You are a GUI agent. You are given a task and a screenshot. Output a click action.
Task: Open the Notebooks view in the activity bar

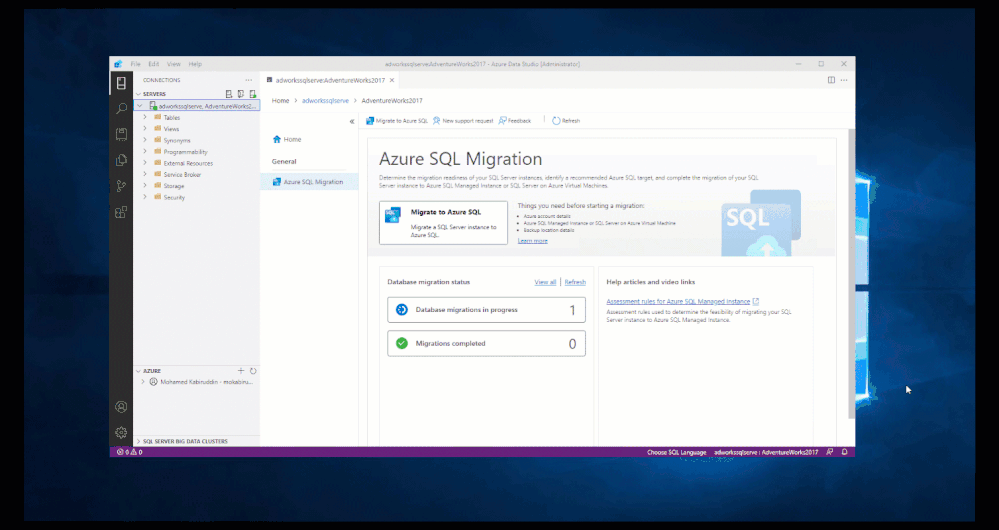click(x=121, y=134)
